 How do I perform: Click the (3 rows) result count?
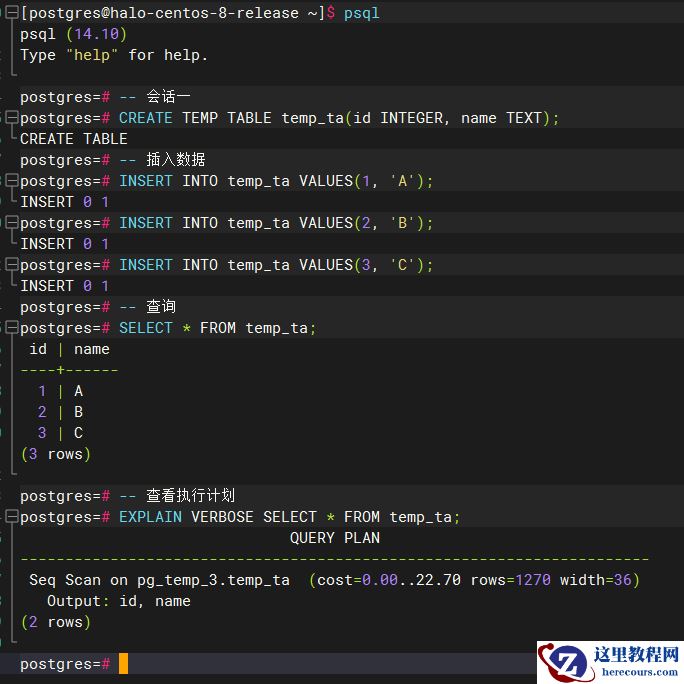tap(56, 454)
